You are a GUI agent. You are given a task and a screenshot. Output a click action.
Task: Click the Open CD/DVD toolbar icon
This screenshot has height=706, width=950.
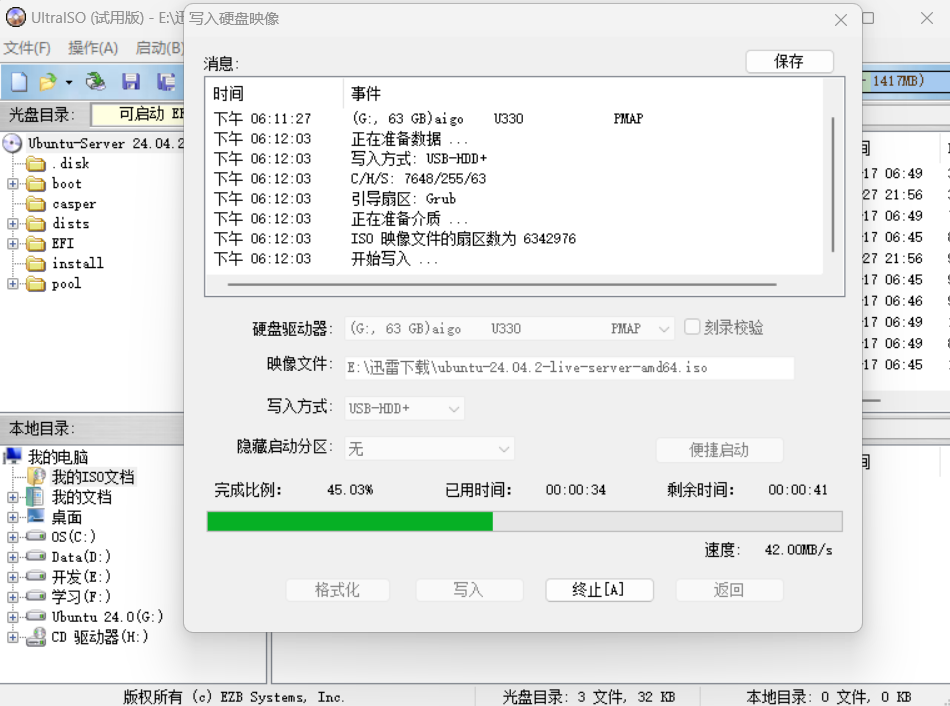point(96,82)
